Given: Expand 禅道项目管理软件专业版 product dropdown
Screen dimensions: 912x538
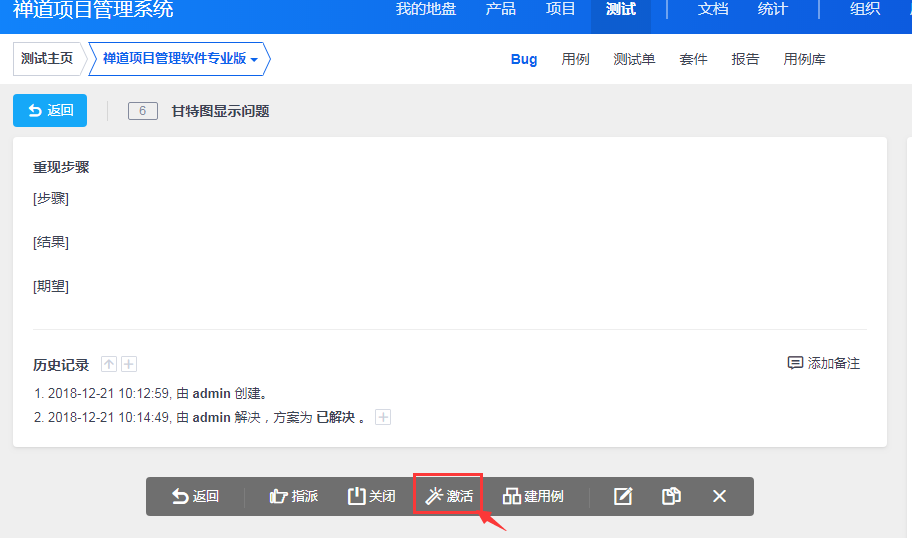Looking at the screenshot, I should (x=180, y=59).
